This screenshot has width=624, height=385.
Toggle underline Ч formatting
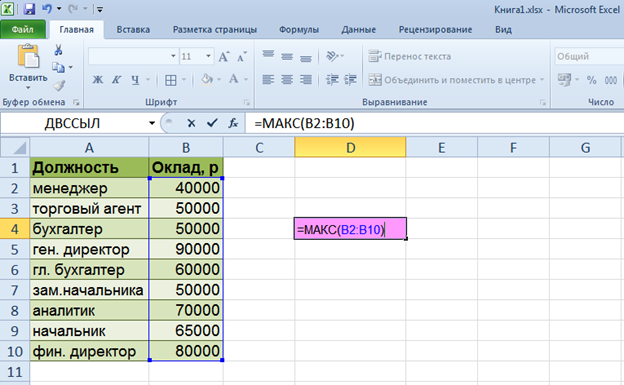tap(135, 80)
